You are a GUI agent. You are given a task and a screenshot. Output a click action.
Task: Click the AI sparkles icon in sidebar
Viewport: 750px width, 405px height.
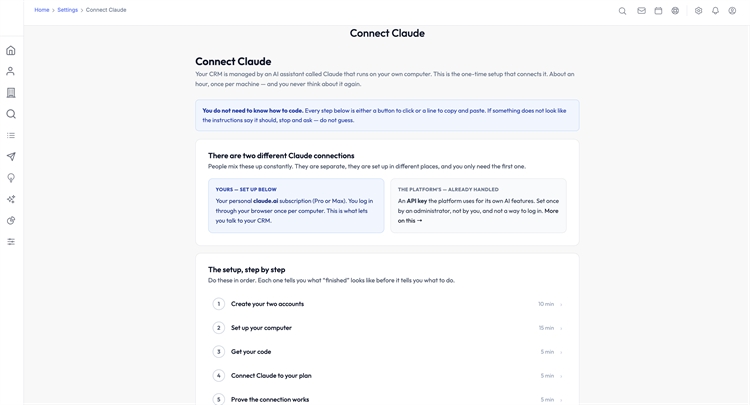click(x=11, y=199)
